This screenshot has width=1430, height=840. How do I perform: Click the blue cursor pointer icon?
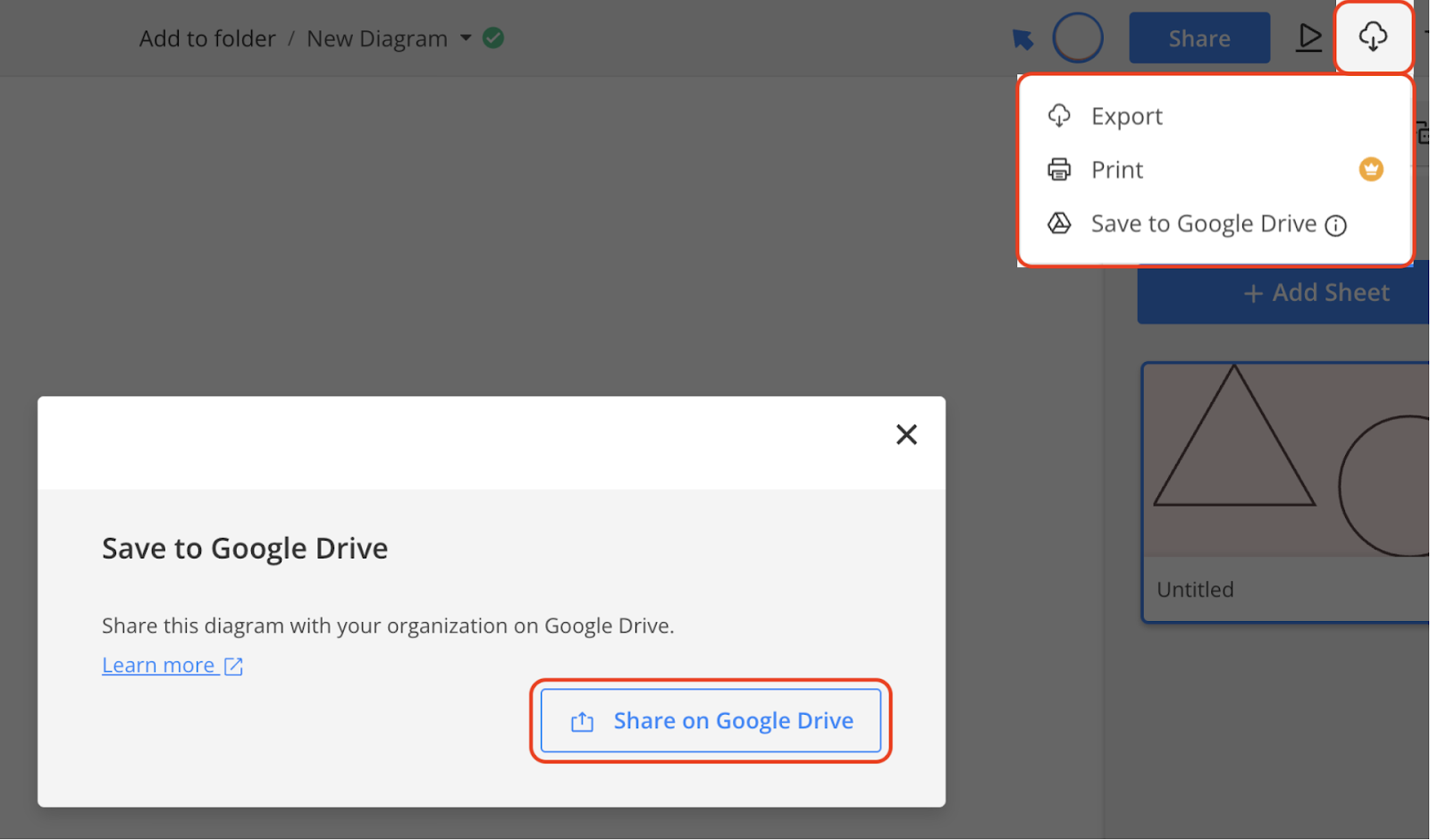pyautogui.click(x=1023, y=39)
